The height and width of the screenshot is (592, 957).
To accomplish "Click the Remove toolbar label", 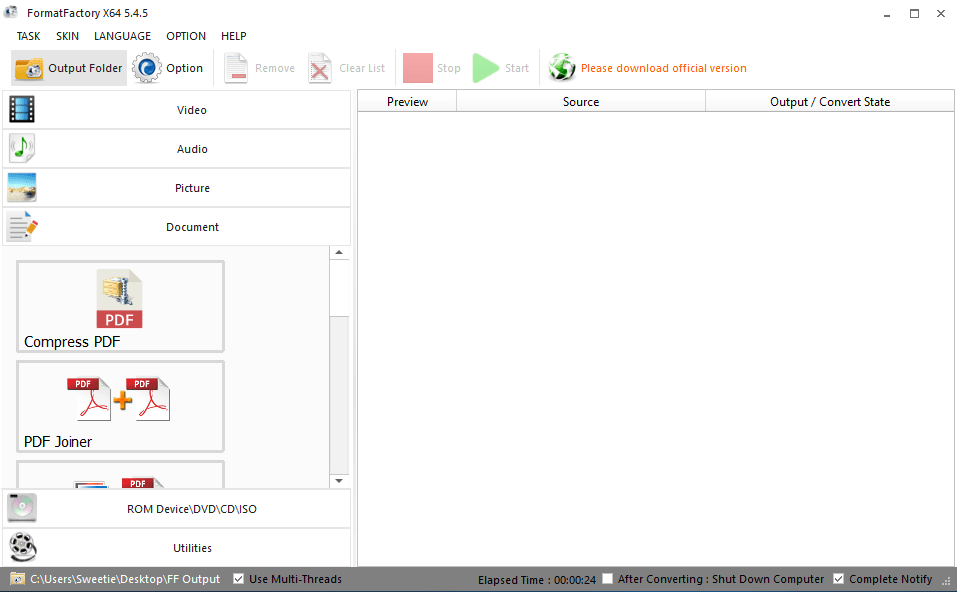I will coord(275,68).
